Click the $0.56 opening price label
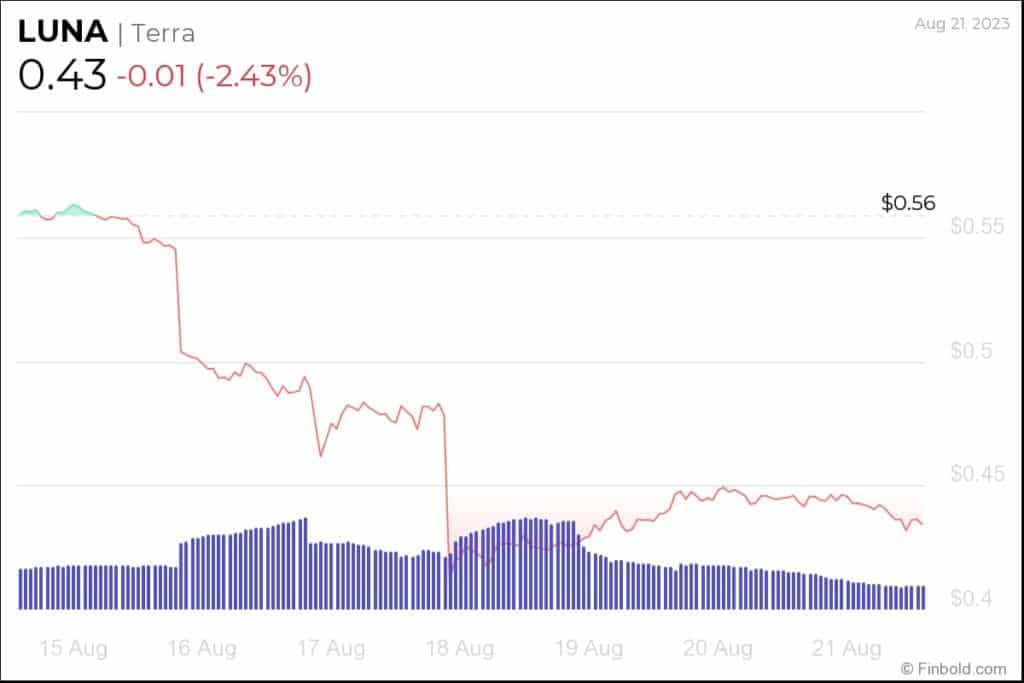The width and height of the screenshot is (1024, 683). click(x=908, y=203)
